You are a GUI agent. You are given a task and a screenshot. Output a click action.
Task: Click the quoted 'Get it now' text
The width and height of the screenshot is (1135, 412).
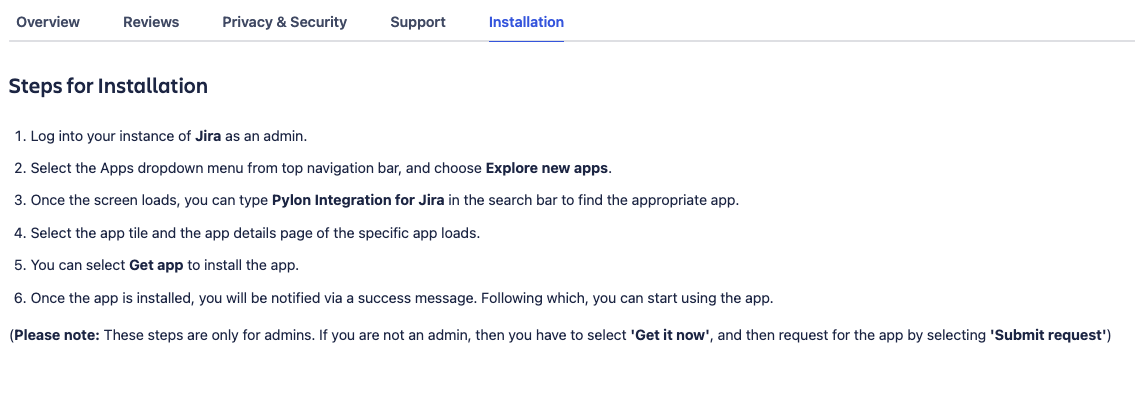[670, 335]
